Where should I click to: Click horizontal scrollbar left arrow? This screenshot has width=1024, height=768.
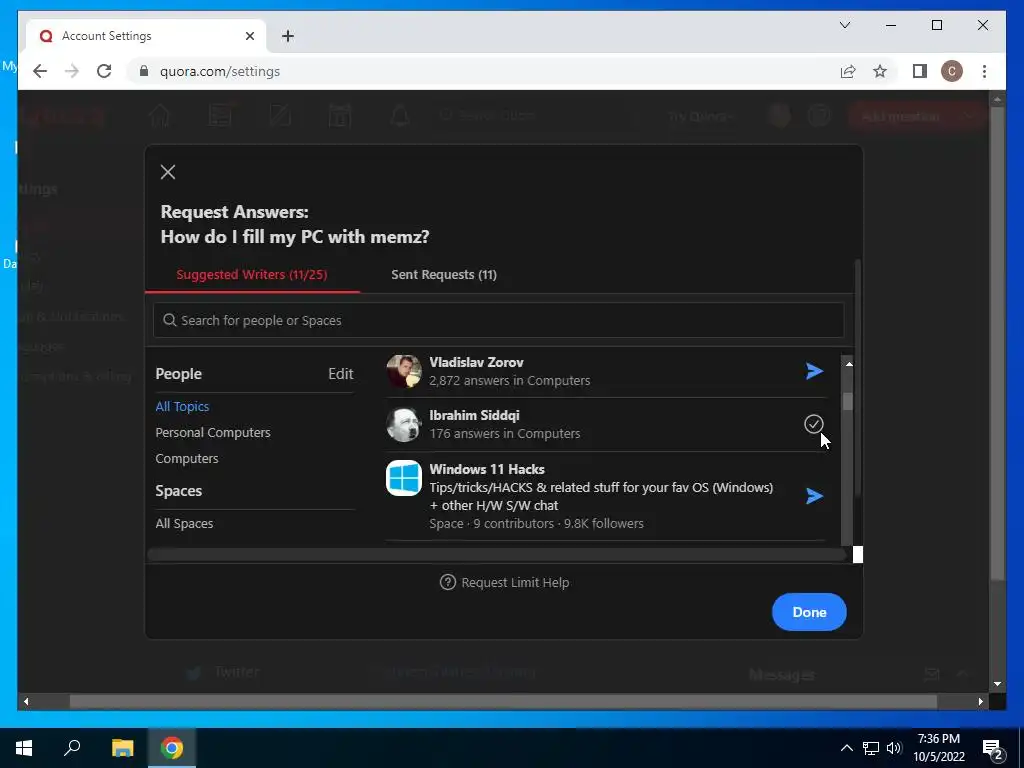pos(26,701)
